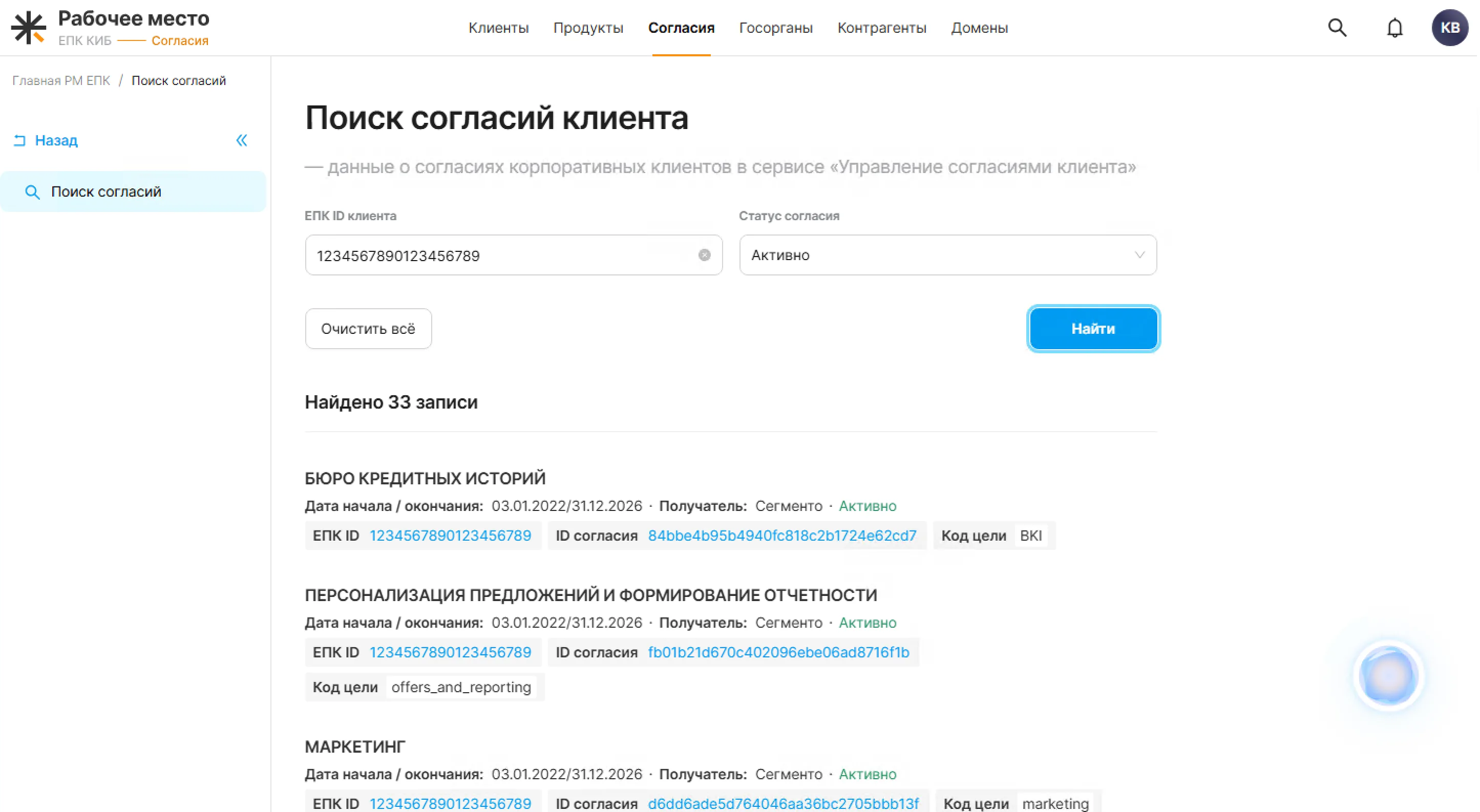1480x812 pixels.
Task: Click the asterisk logo in the header
Action: point(28,28)
